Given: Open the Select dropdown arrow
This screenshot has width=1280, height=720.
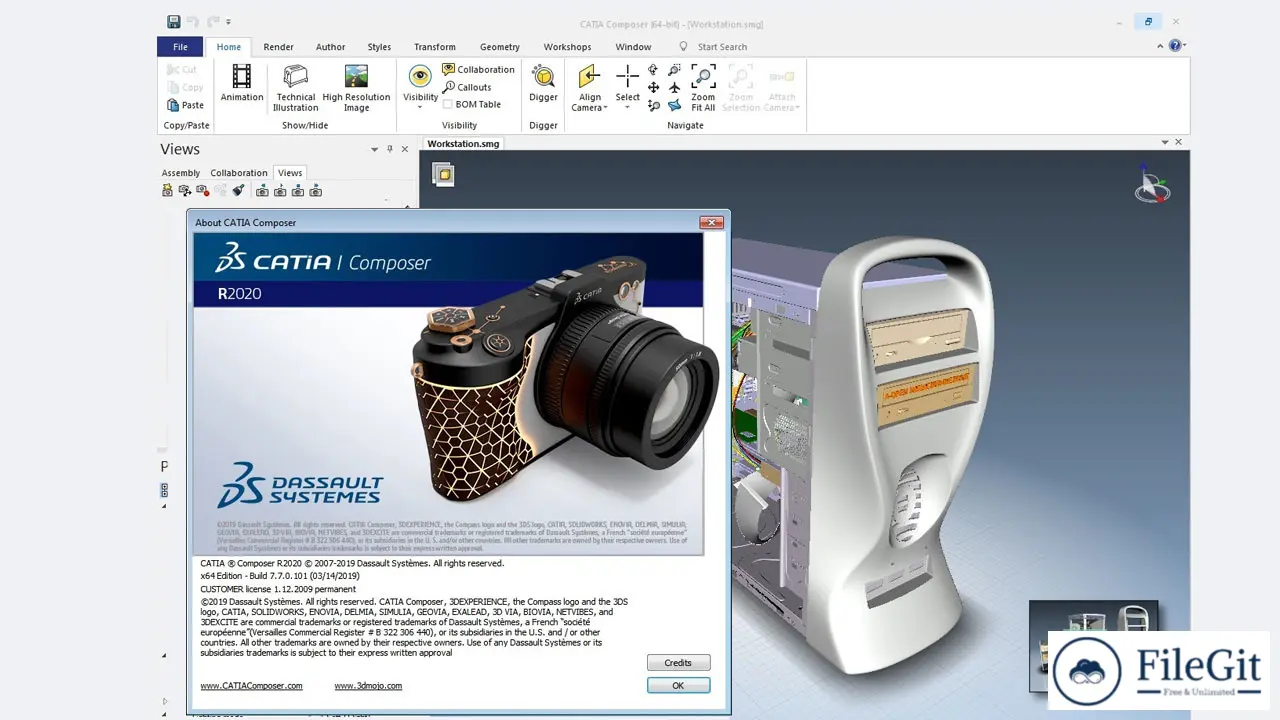Looking at the screenshot, I should pyautogui.click(x=627, y=107).
